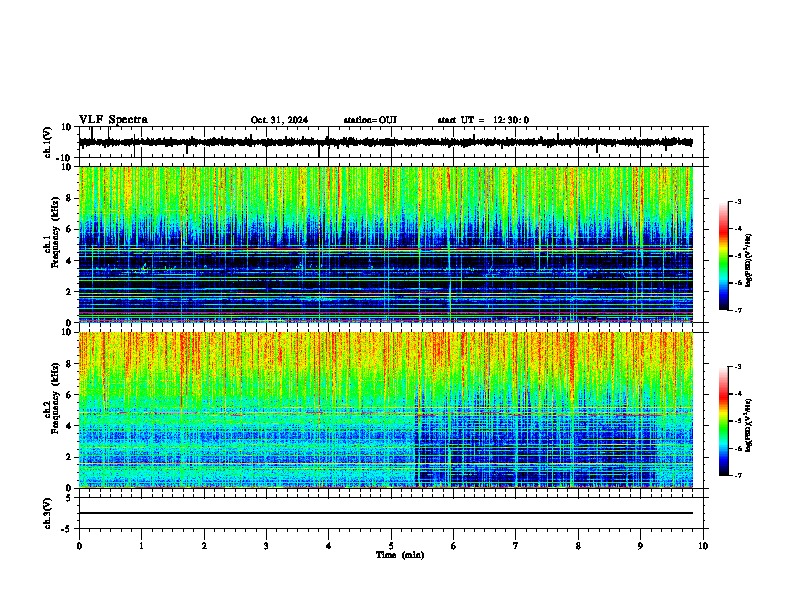Click time axis tick label "0"
Image resolution: width=792 pixels, height=612 pixels.
[x=79, y=546]
